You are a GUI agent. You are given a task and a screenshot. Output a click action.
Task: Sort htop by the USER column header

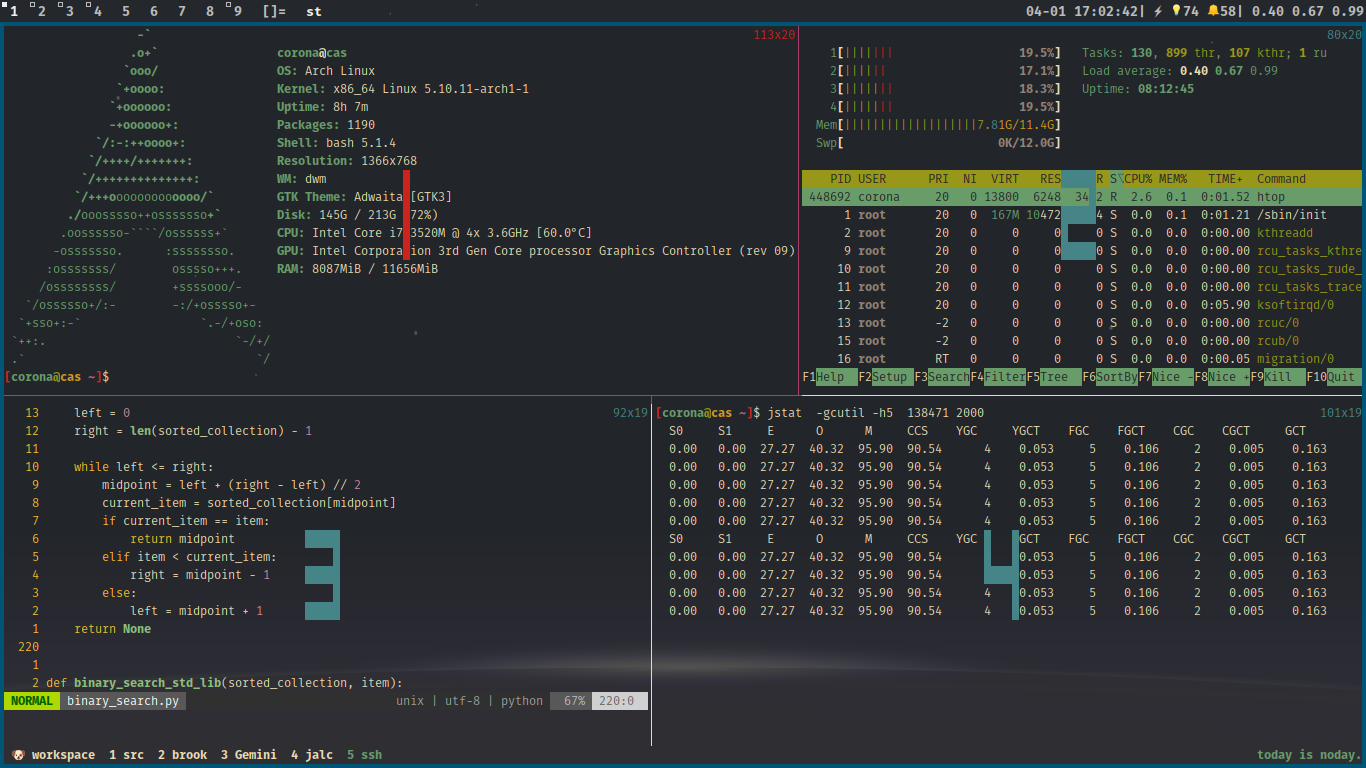click(x=872, y=179)
